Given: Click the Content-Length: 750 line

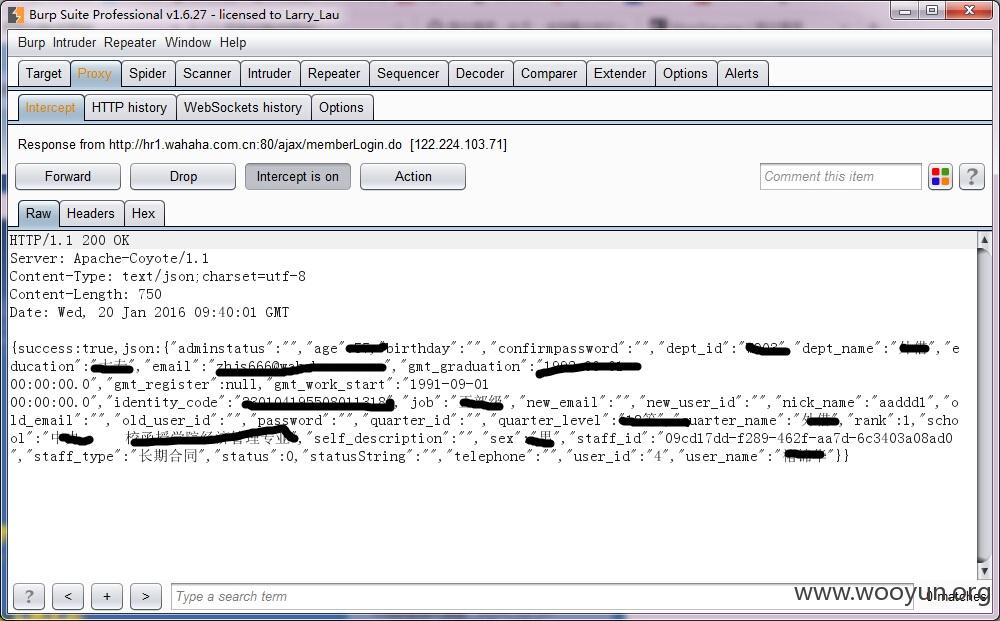Looking at the screenshot, I should click(85, 294).
